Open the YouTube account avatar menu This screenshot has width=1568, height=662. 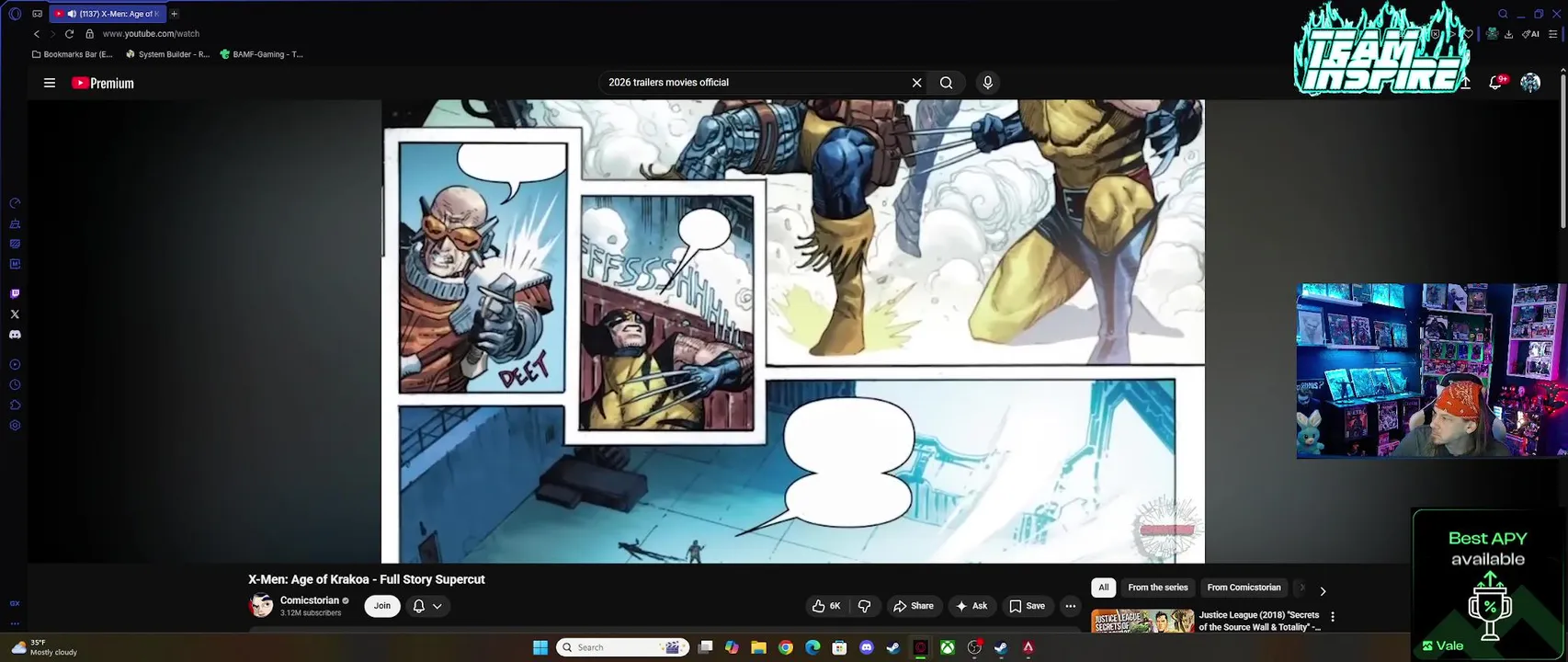click(1530, 83)
